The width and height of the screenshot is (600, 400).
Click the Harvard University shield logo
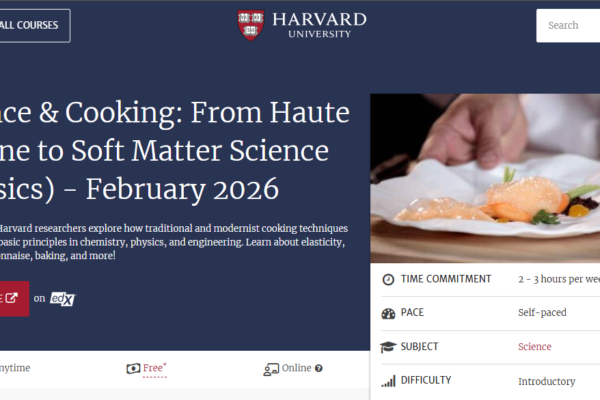[251, 25]
